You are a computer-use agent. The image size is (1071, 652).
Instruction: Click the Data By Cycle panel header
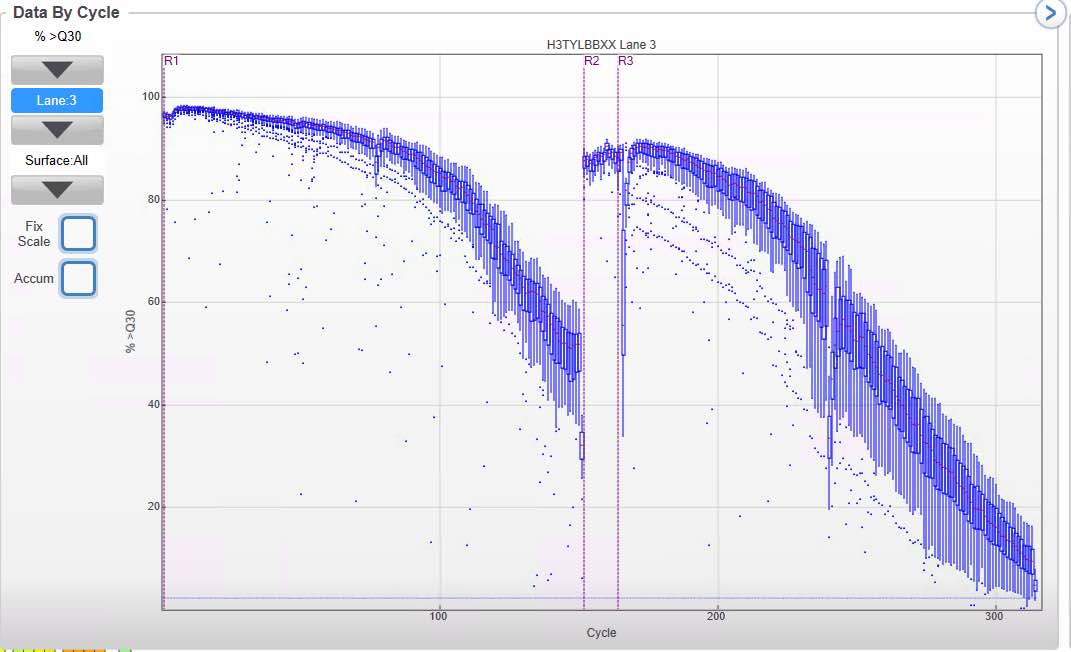(66, 12)
